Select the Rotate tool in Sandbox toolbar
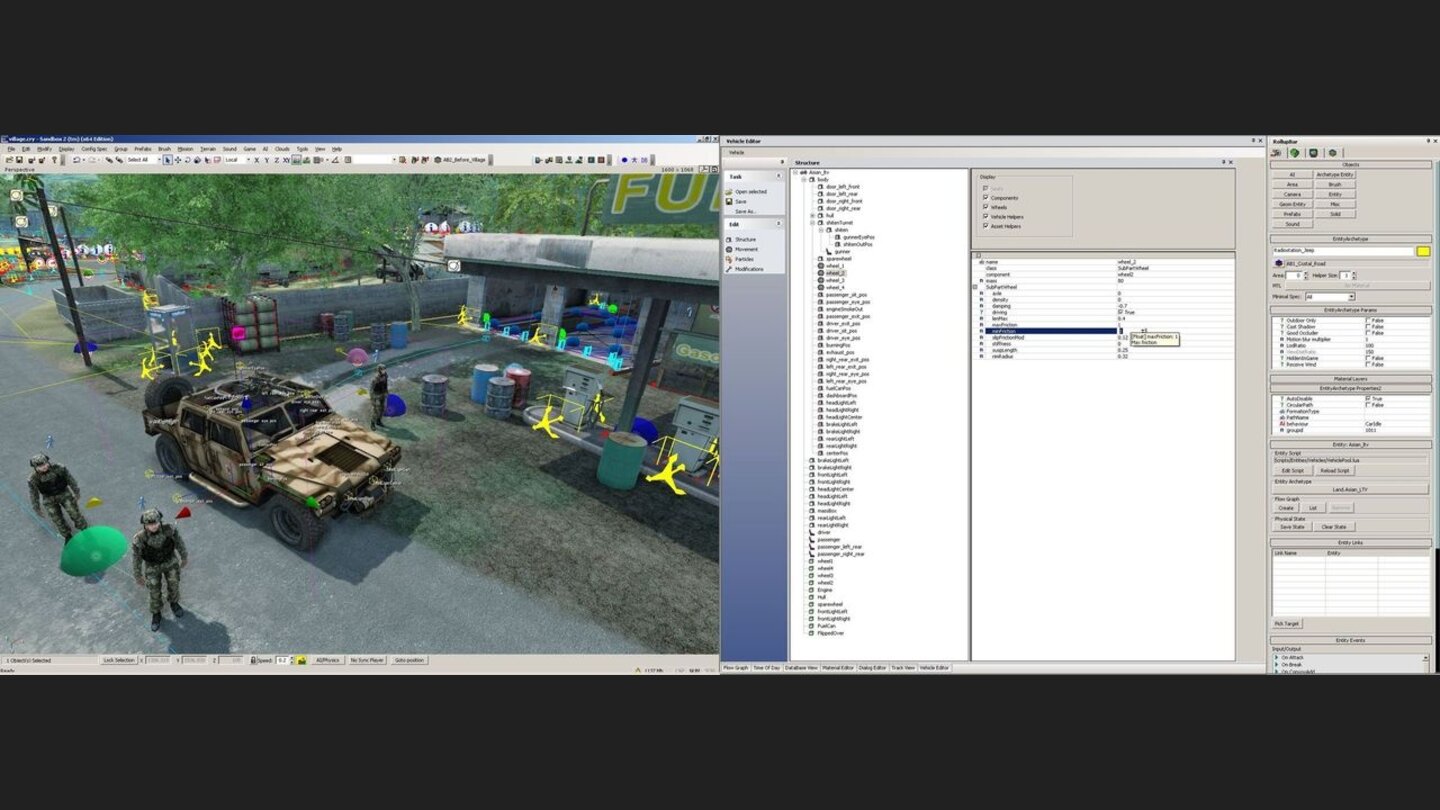Screen dimensions: 1440x810 click(x=187, y=160)
